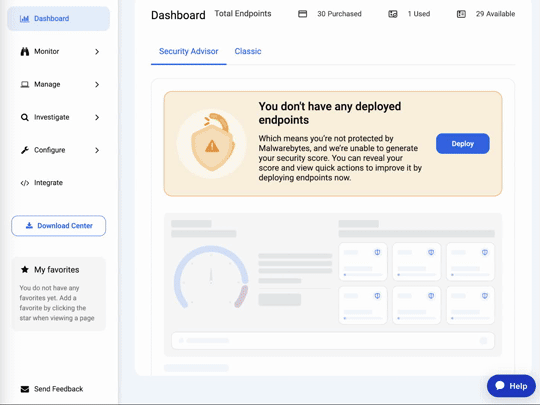The image size is (540, 405).
Task: Open the Download Center button
Action: [59, 226]
